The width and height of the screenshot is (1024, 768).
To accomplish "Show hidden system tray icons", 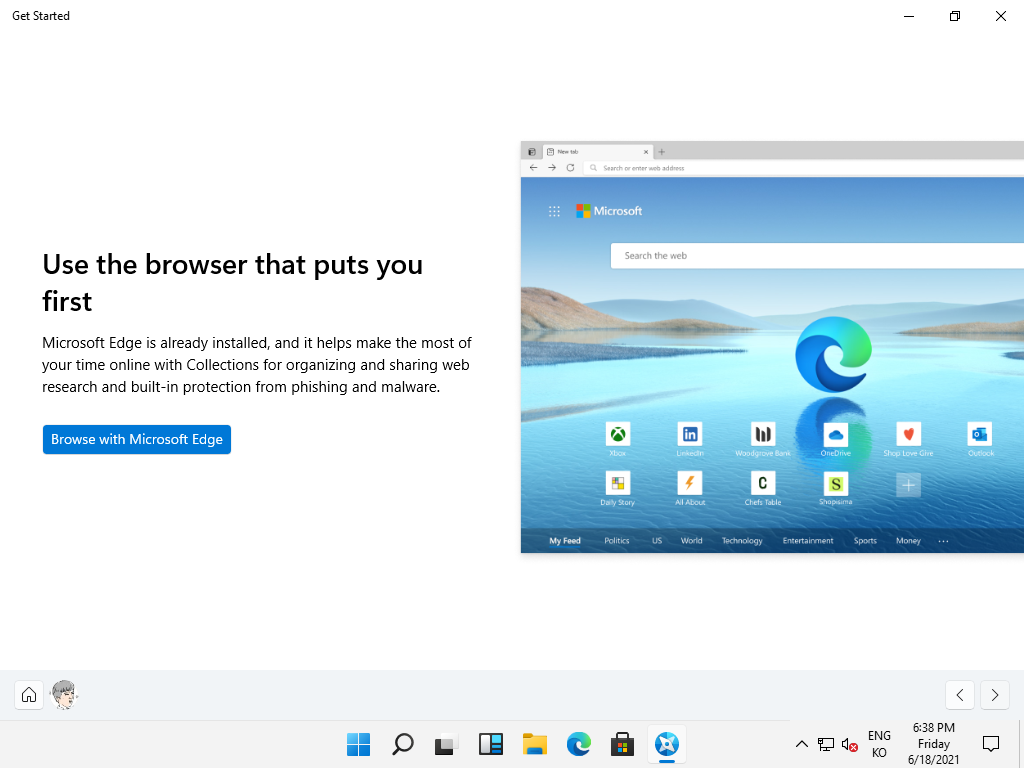I will pyautogui.click(x=802, y=744).
